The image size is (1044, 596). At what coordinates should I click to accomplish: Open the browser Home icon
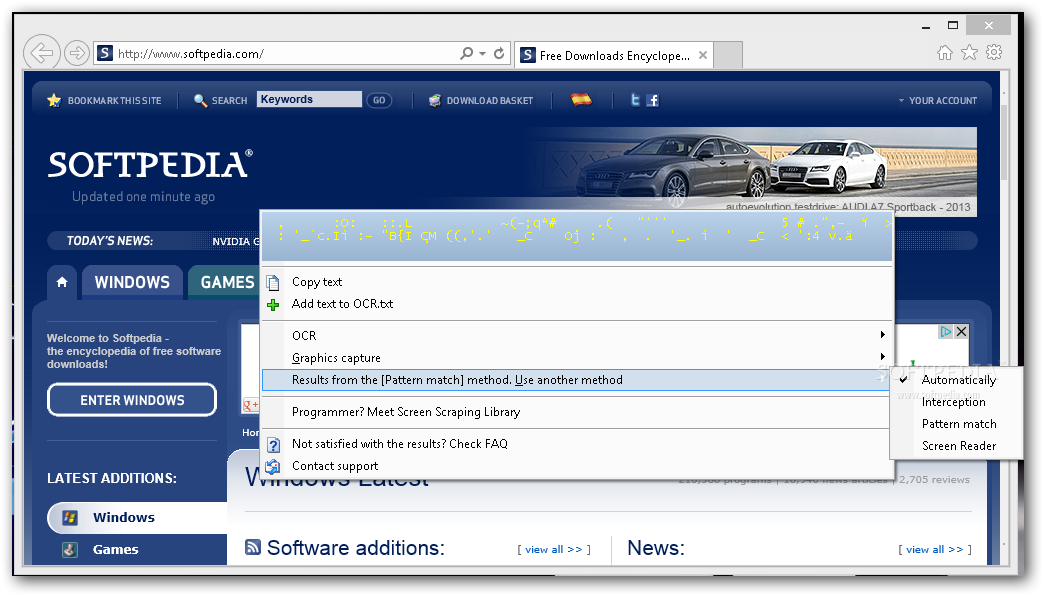[945, 53]
